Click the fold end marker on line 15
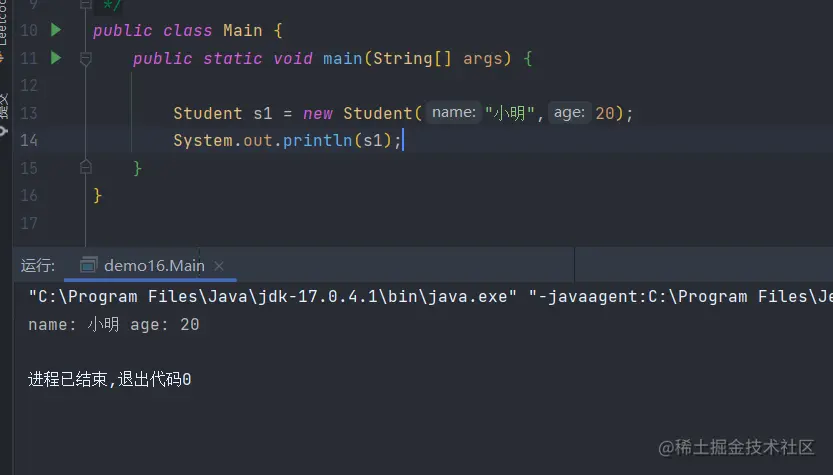 click(x=86, y=168)
